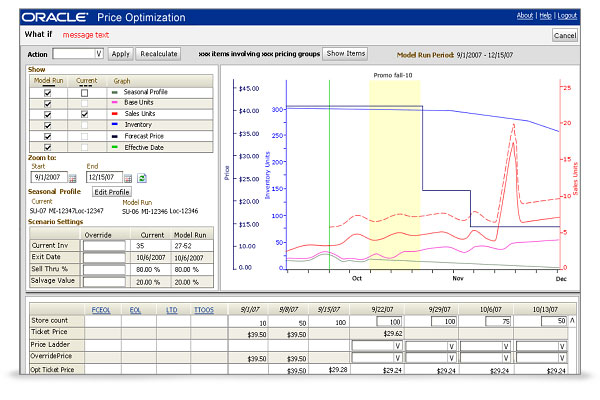Click the Promo fall-10 highlighted chart region
Viewport: 600px width, 400px height.
click(x=395, y=175)
